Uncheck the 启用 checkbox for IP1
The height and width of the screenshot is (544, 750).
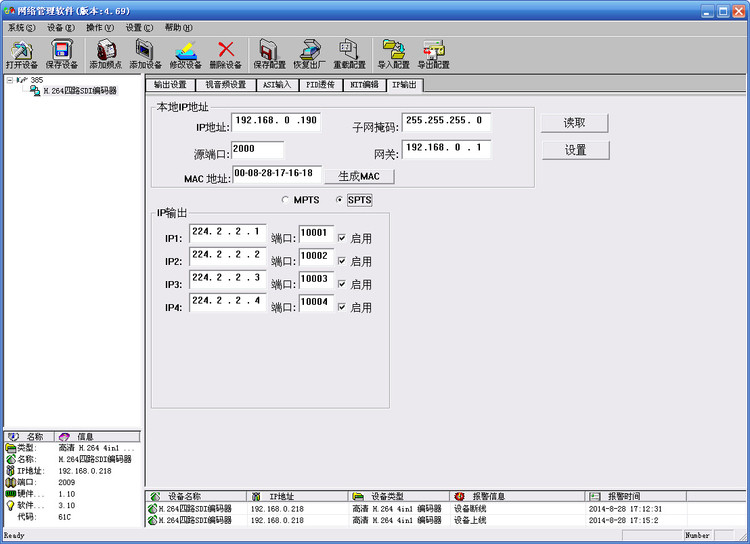pos(342,238)
